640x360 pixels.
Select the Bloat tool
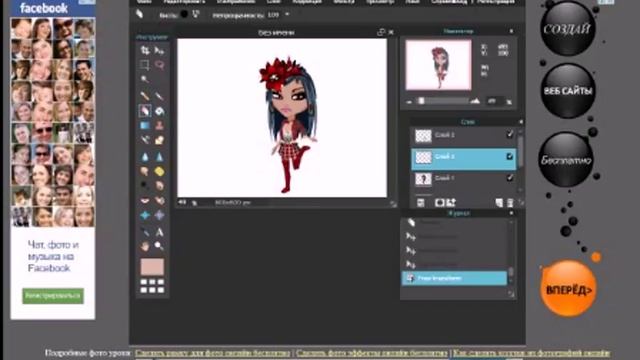click(x=144, y=215)
